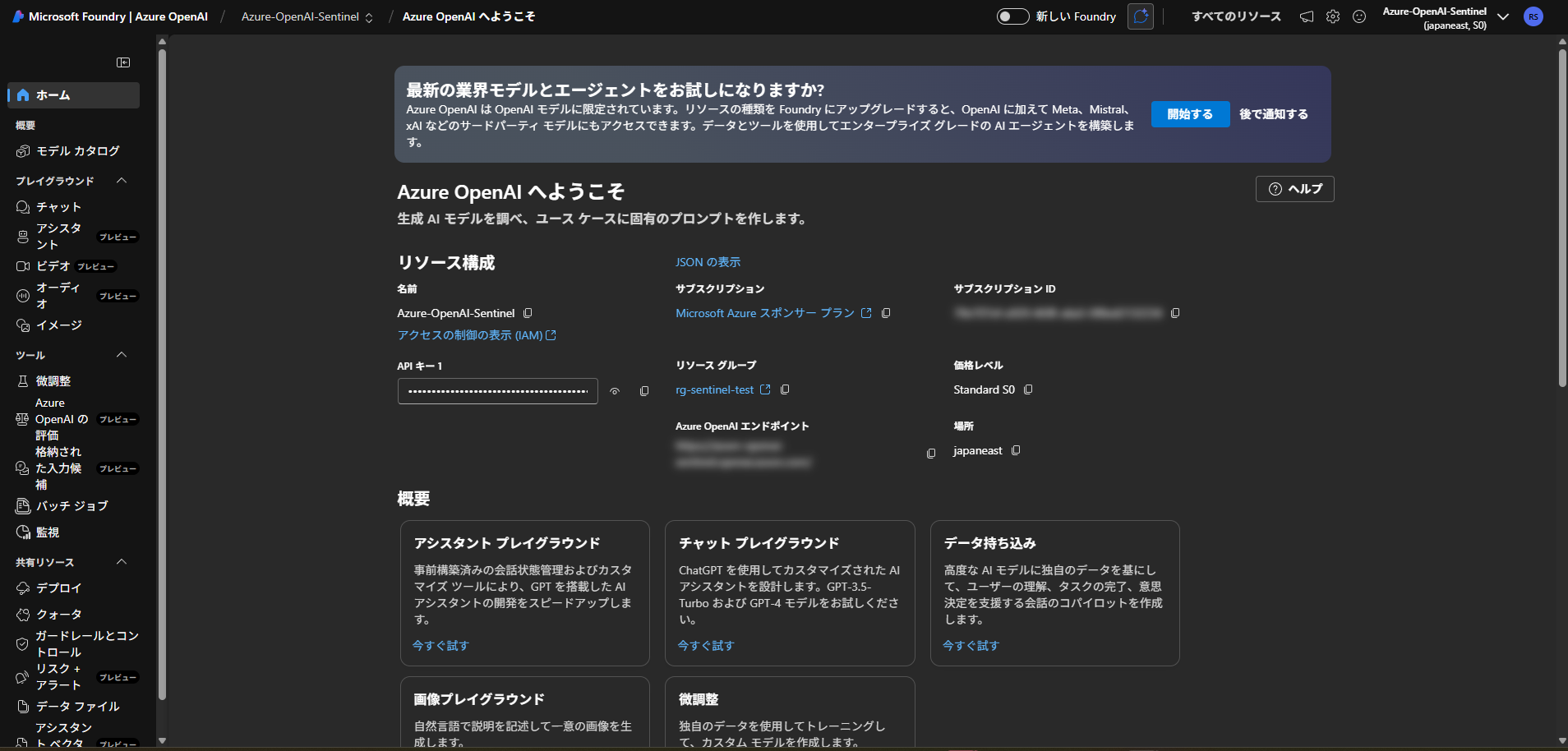Copy subscription ID icon
This screenshot has height=751, width=1568.
1175,313
